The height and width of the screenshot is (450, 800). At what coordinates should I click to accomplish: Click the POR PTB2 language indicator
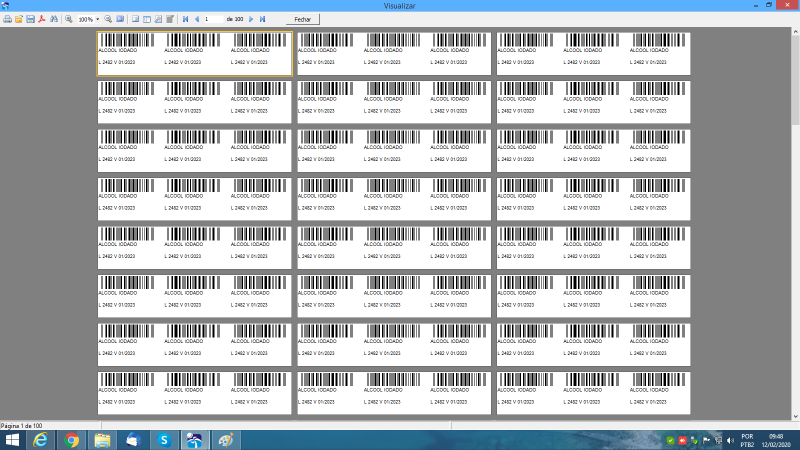[x=747, y=440]
